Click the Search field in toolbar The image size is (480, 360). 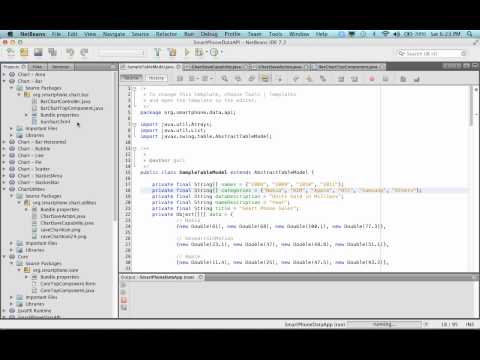(432, 53)
